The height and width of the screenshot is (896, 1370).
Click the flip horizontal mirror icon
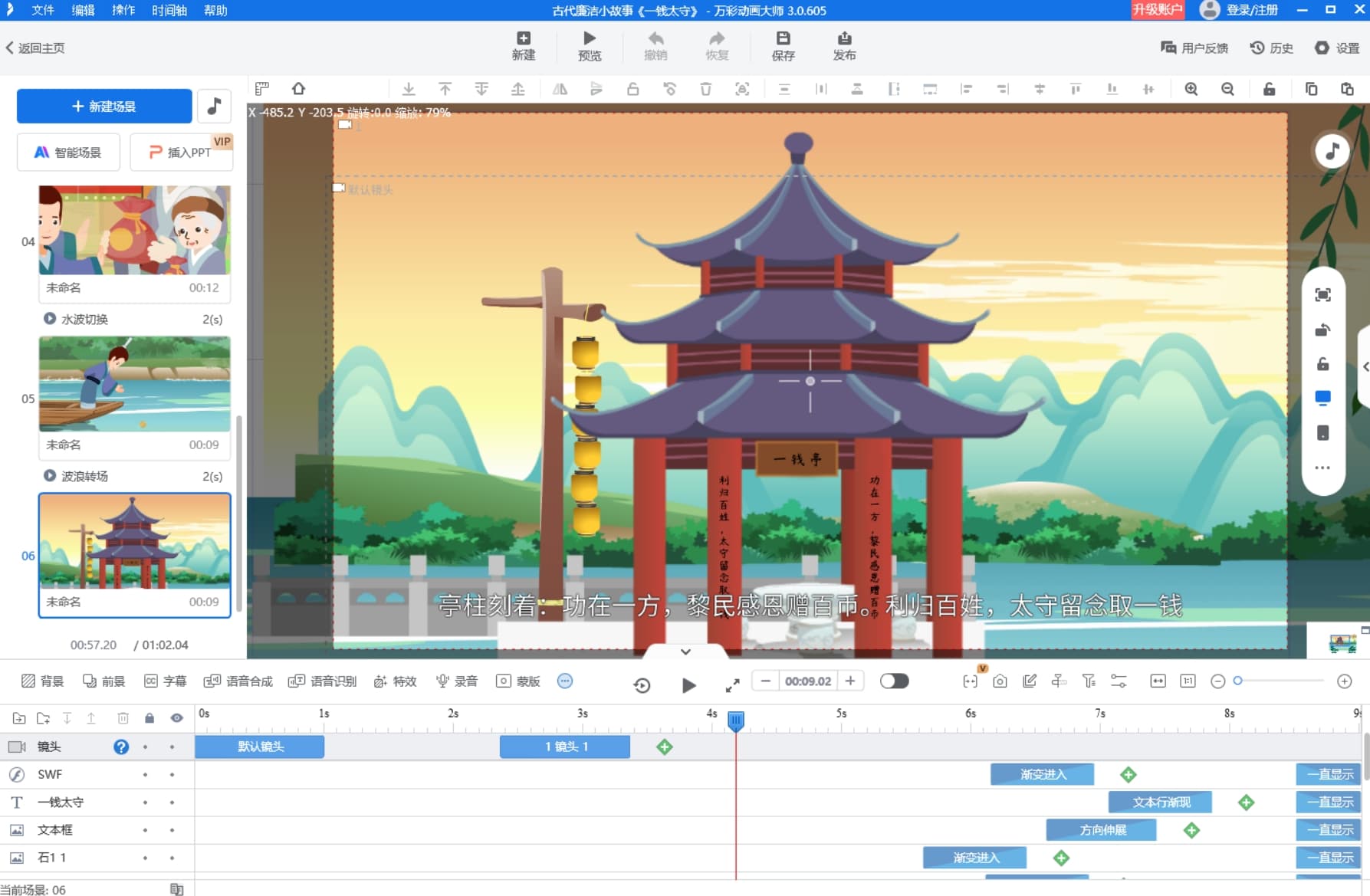[x=560, y=89]
